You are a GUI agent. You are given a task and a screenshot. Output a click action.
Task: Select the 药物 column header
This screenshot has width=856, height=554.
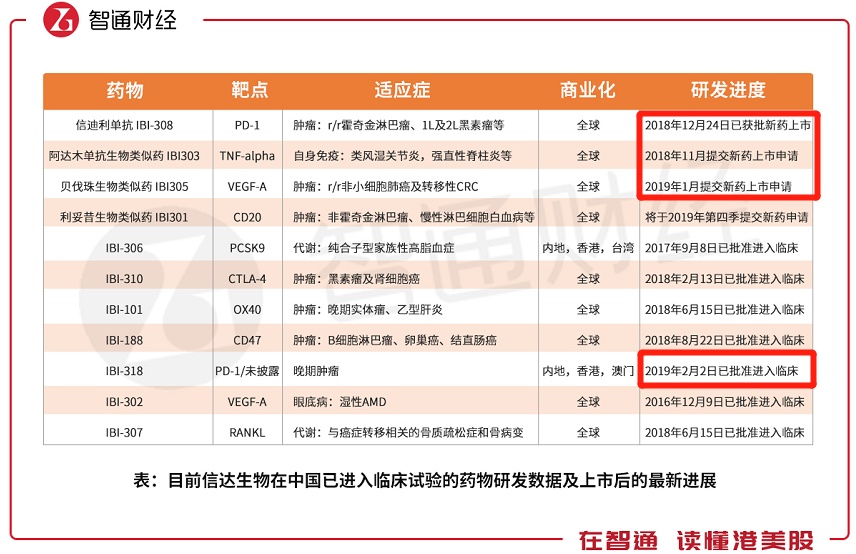[125, 90]
